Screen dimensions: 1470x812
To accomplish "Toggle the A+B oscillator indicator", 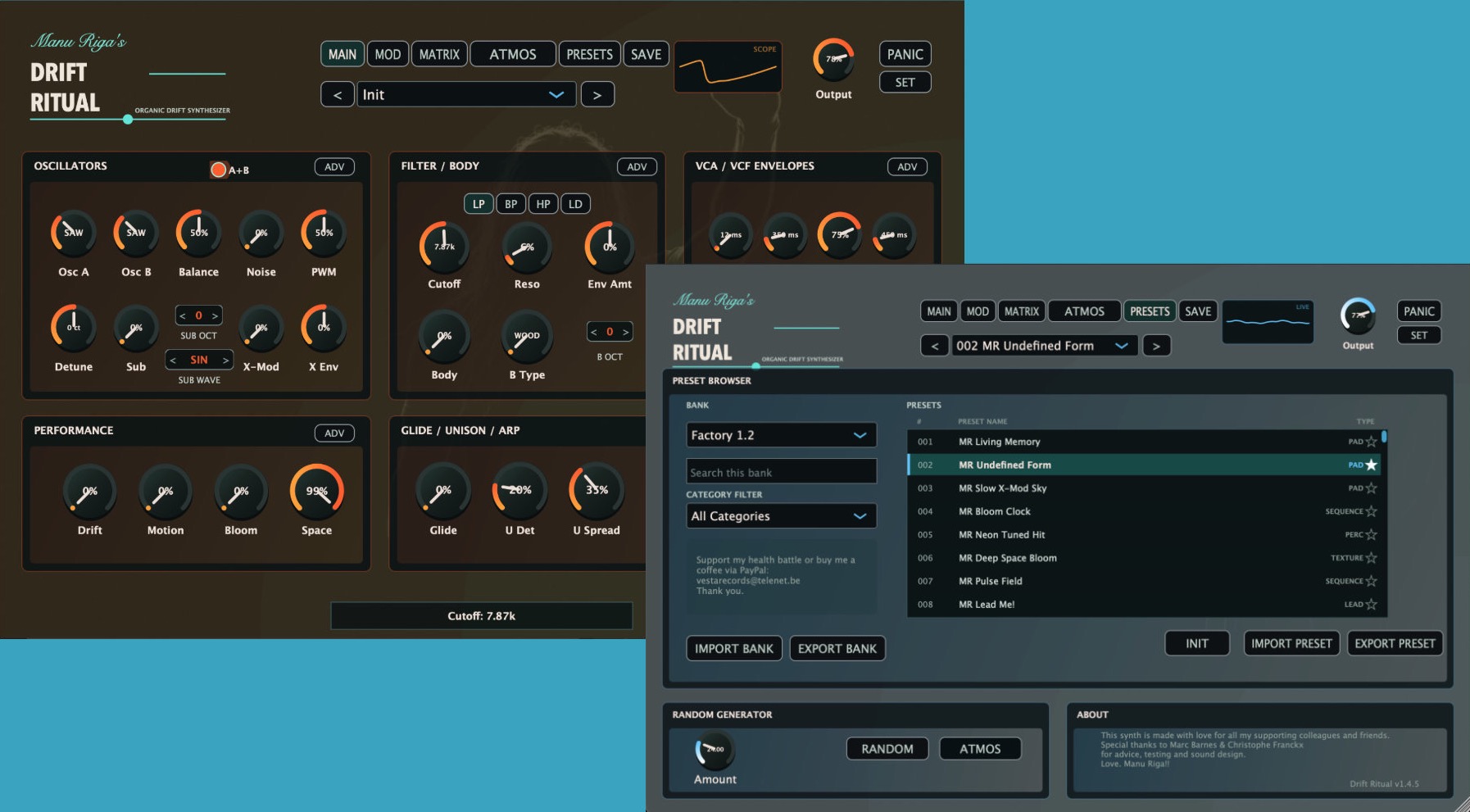I will point(218,170).
